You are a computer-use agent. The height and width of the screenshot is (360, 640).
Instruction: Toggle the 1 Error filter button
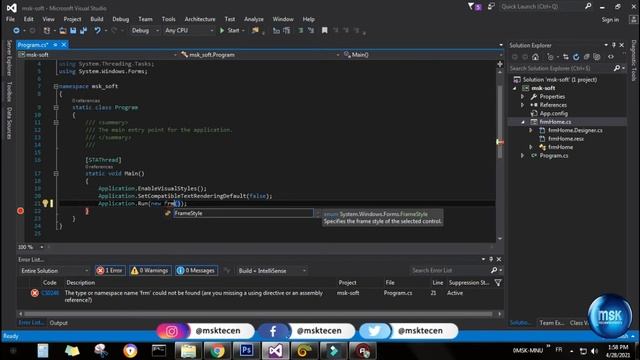click(x=110, y=271)
